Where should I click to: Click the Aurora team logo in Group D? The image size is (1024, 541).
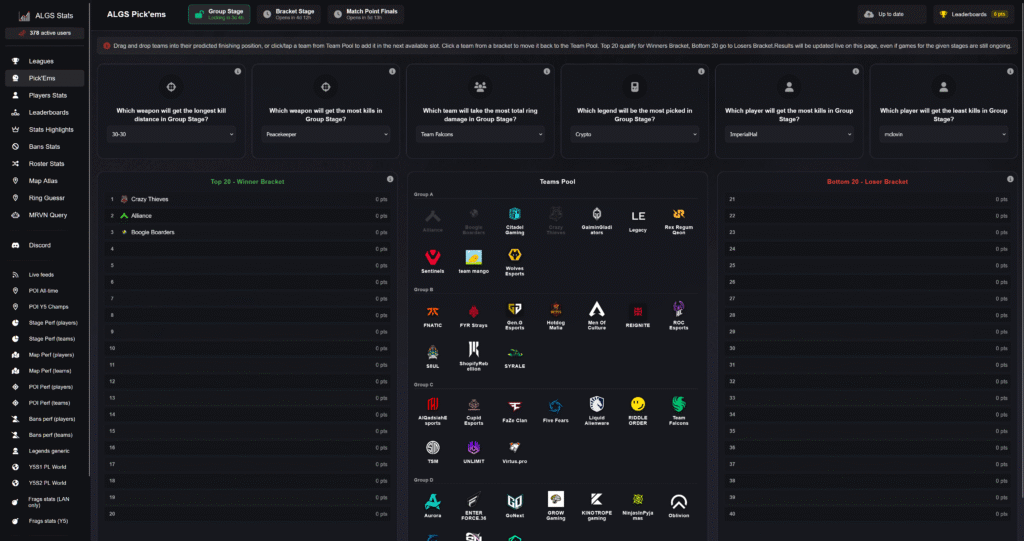pos(433,500)
